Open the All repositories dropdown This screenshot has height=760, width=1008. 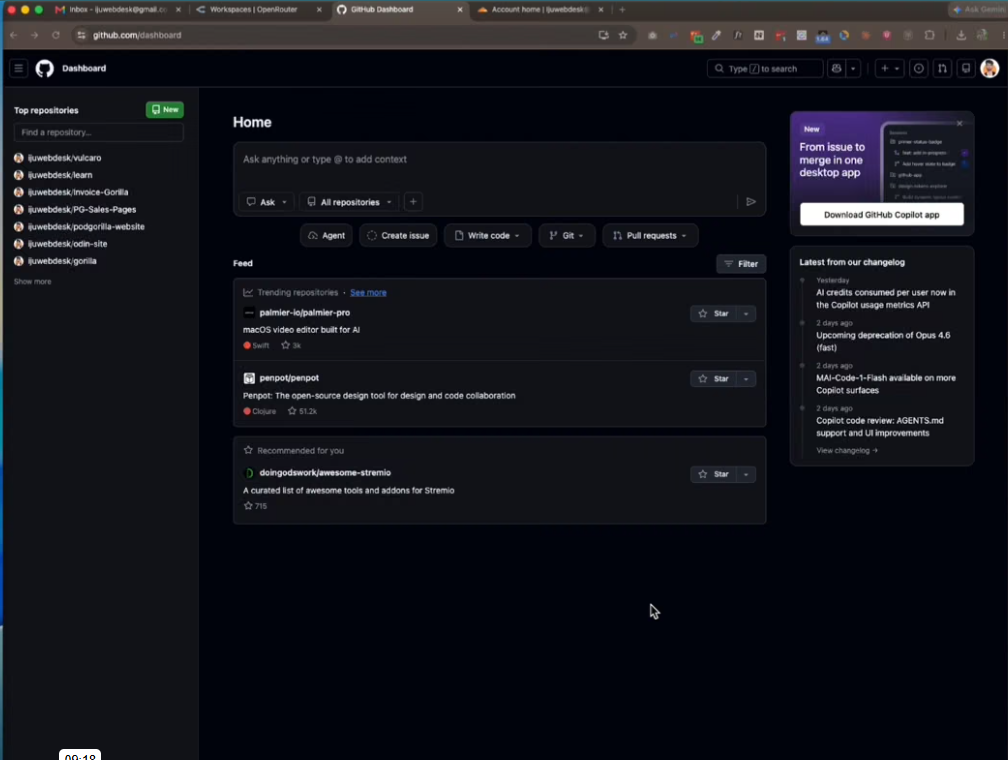click(x=350, y=202)
